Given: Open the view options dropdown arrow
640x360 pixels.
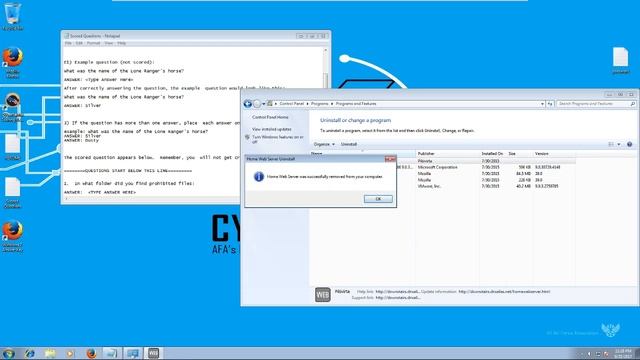Looking at the screenshot, I should [619, 144].
